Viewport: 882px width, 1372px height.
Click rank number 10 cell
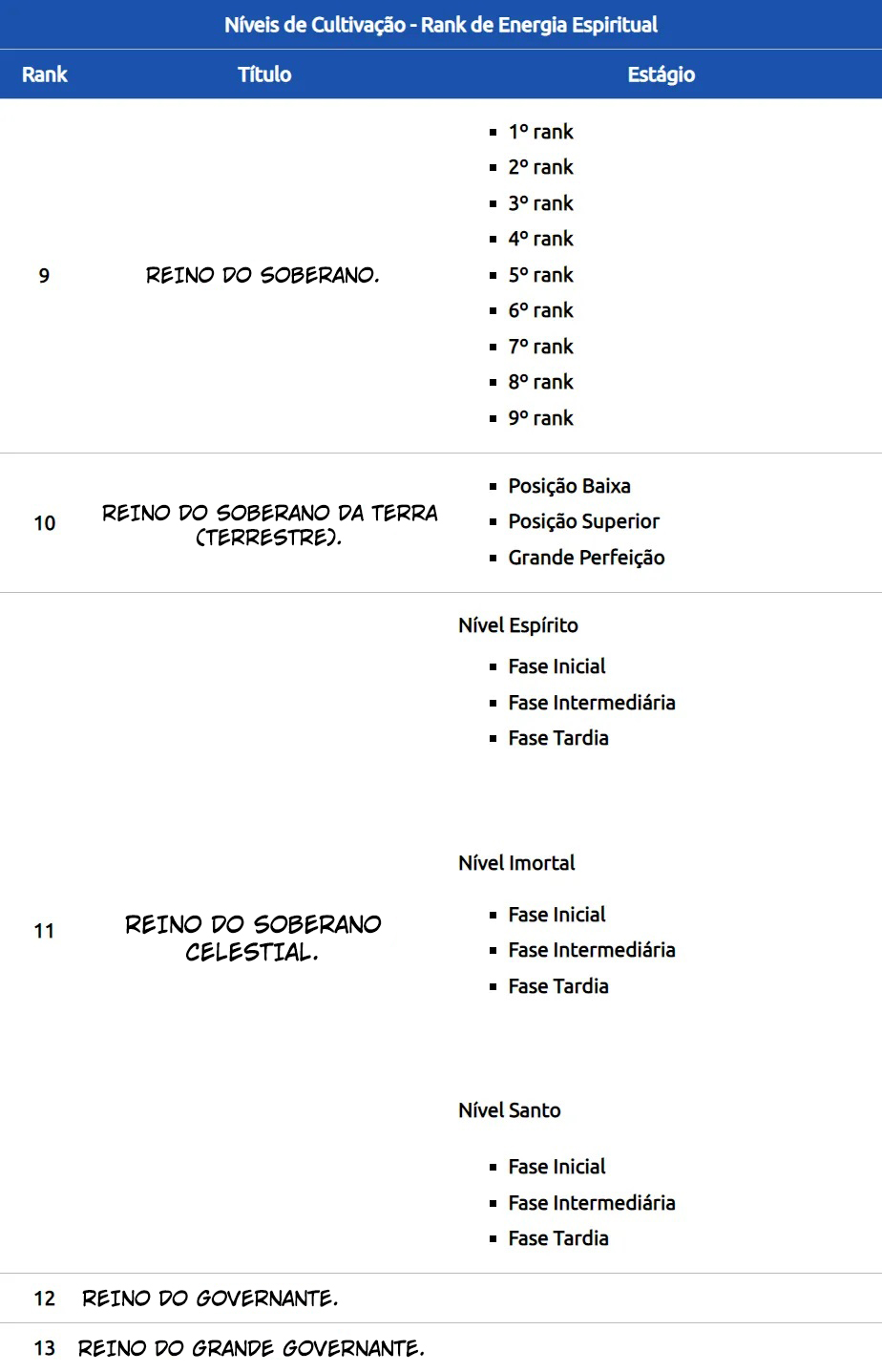45,523
